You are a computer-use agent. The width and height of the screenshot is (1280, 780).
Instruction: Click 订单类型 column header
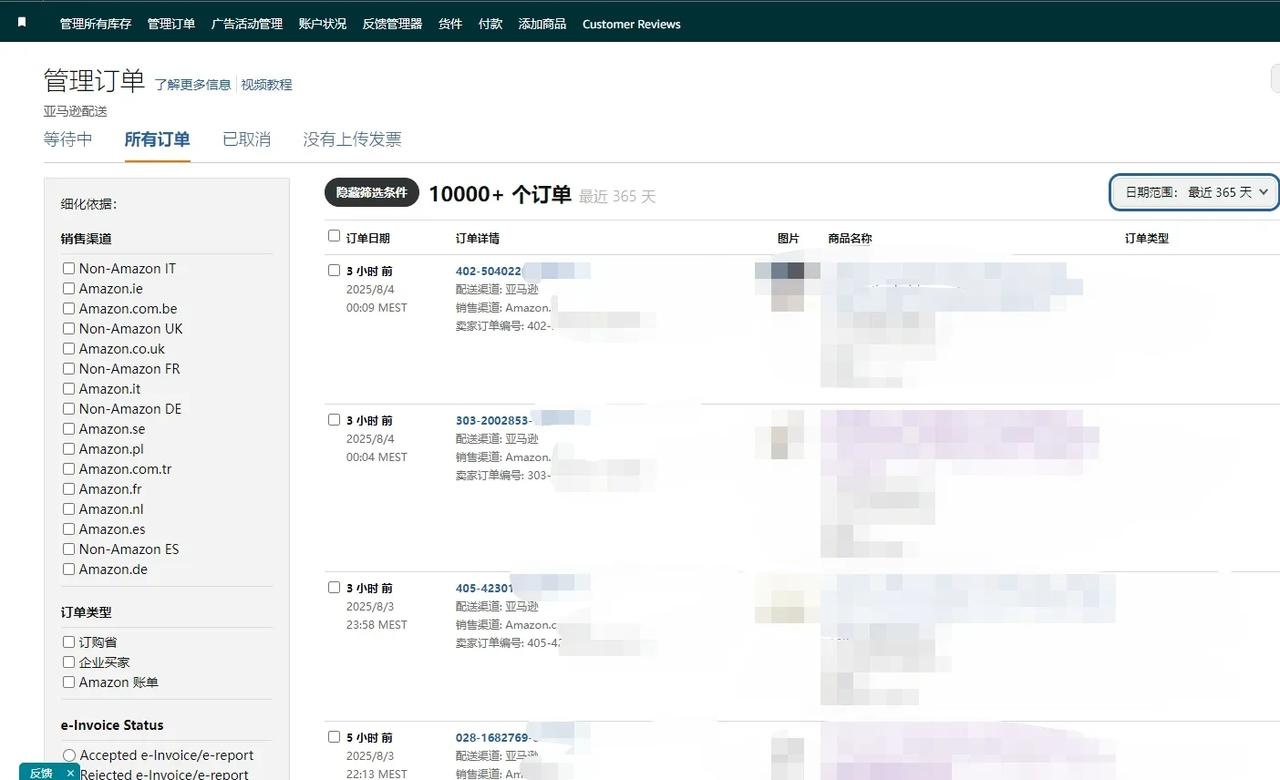point(1147,238)
